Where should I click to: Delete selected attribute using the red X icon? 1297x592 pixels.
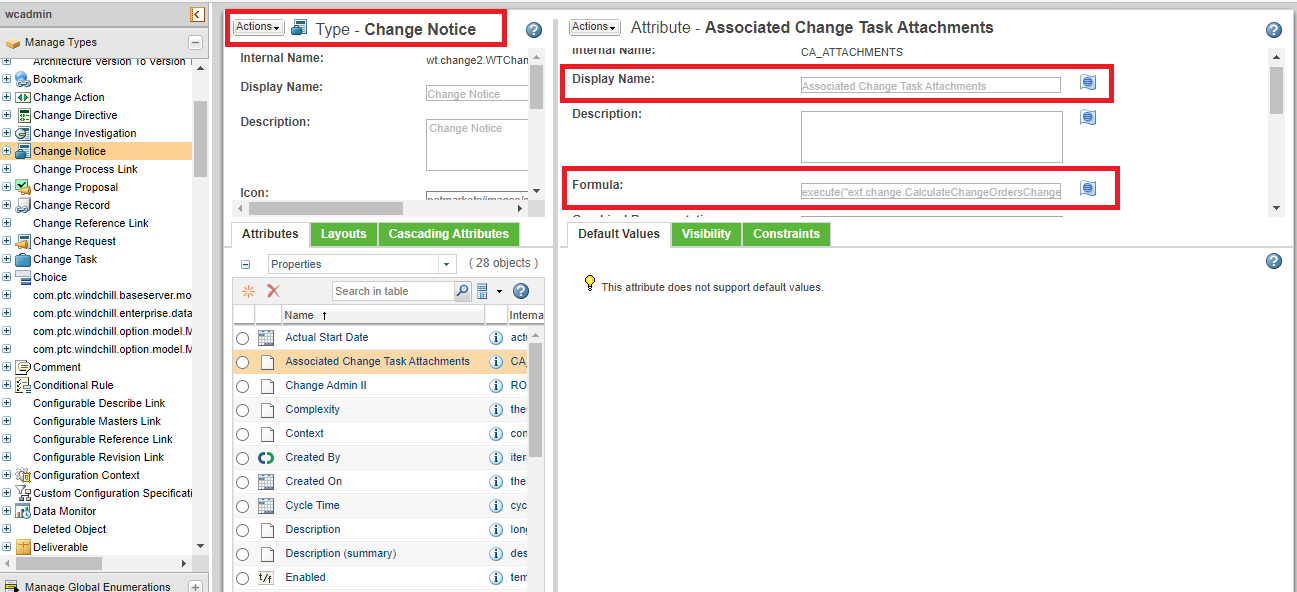(272, 290)
